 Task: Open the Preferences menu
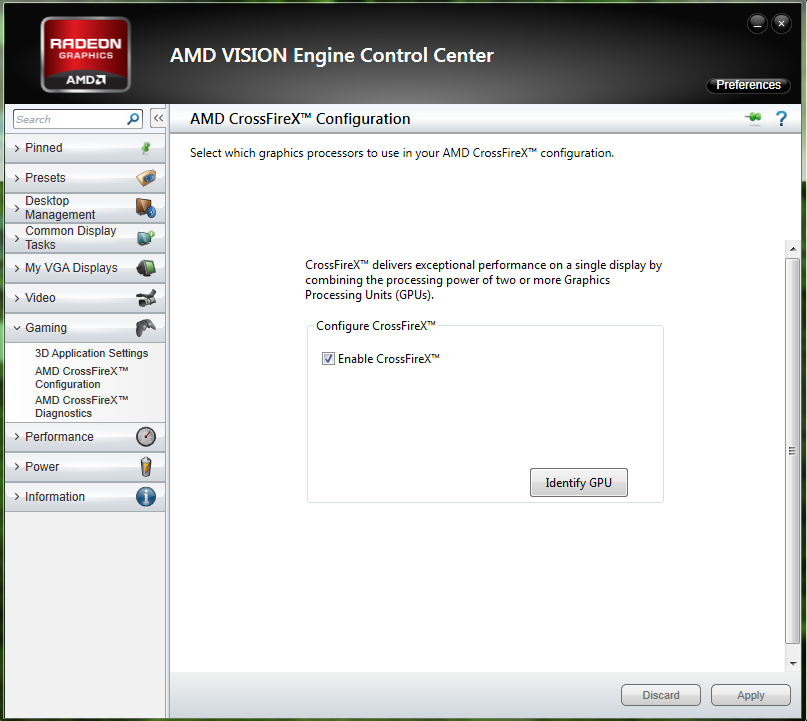pos(748,85)
